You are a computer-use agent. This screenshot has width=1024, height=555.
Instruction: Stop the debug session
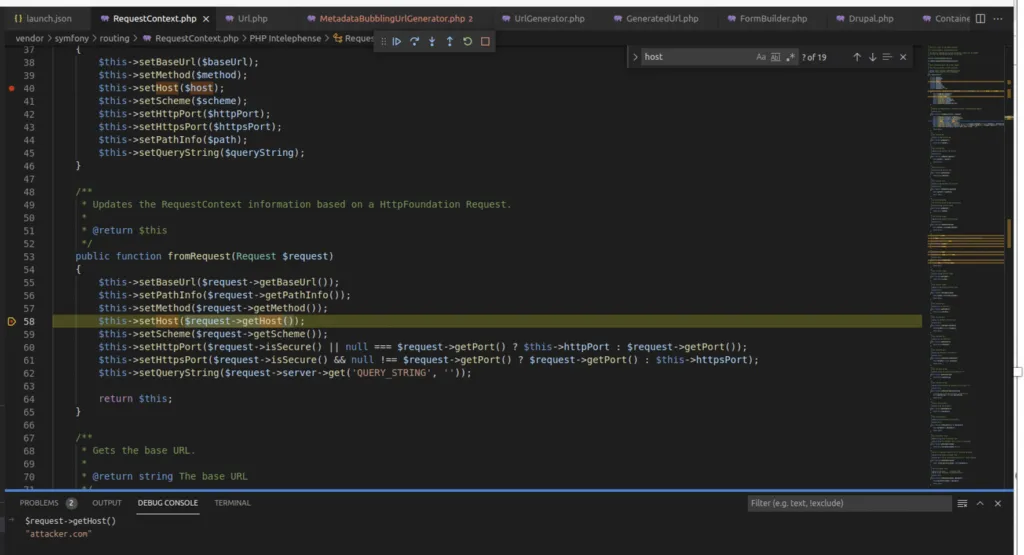[x=485, y=41]
